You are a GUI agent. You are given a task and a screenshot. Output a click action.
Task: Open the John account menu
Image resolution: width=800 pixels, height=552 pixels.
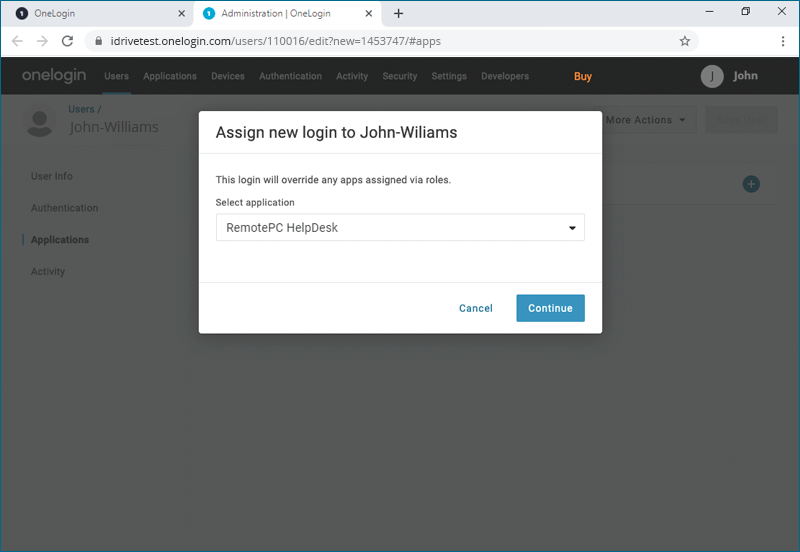coord(745,76)
